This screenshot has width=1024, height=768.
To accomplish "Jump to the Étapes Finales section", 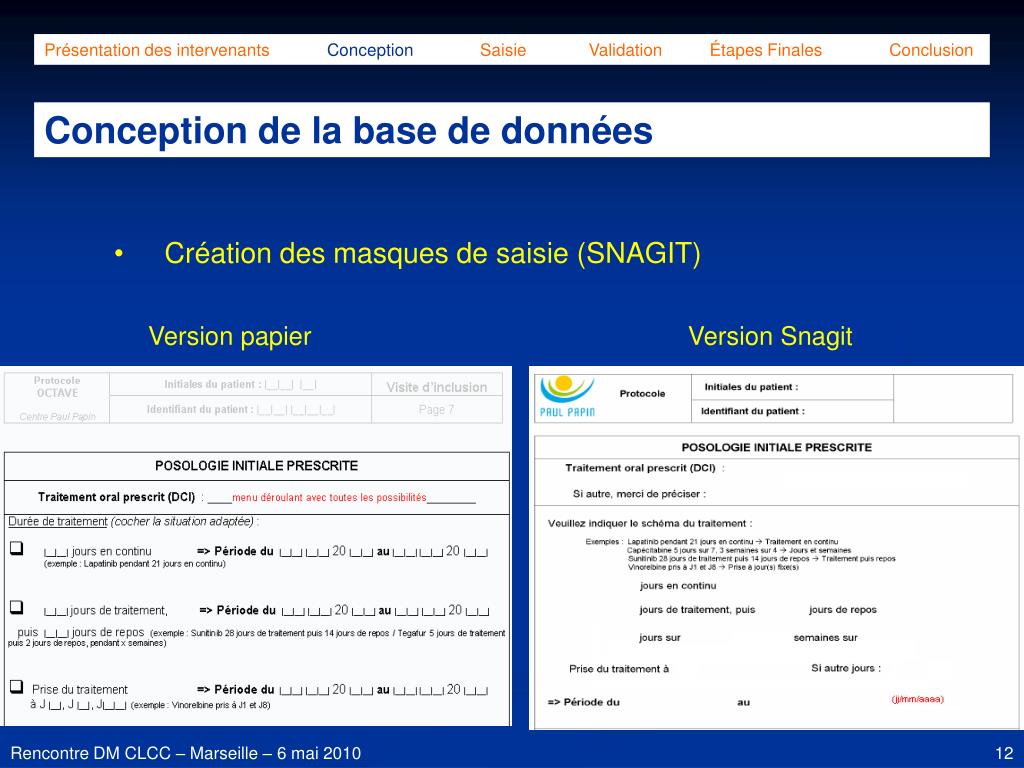I will tap(765, 50).
